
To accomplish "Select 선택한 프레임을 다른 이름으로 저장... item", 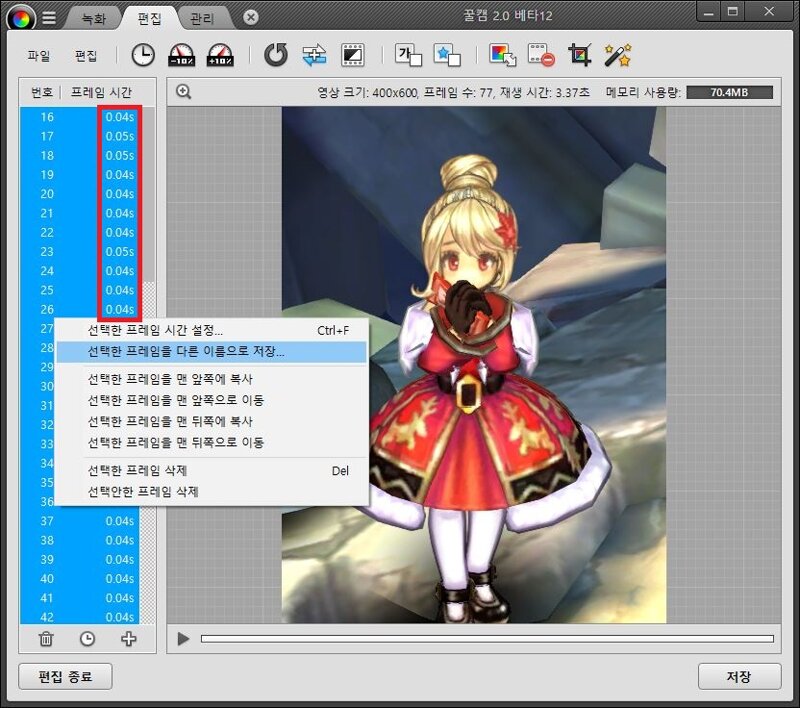I will [x=212, y=351].
